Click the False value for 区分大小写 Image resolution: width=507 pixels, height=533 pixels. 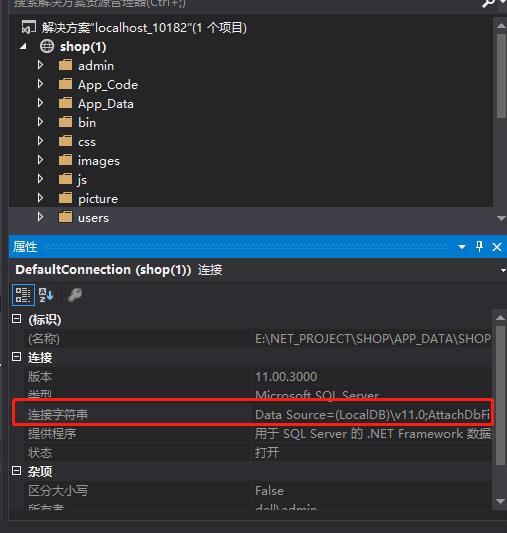(269, 491)
